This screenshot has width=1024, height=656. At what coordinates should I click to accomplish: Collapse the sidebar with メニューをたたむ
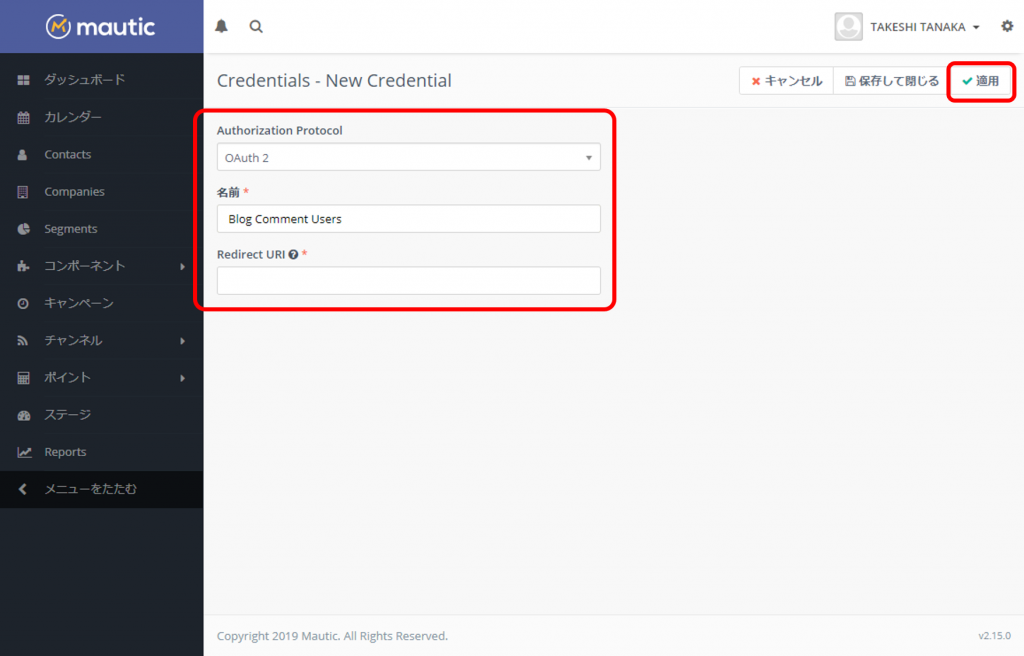pos(90,489)
